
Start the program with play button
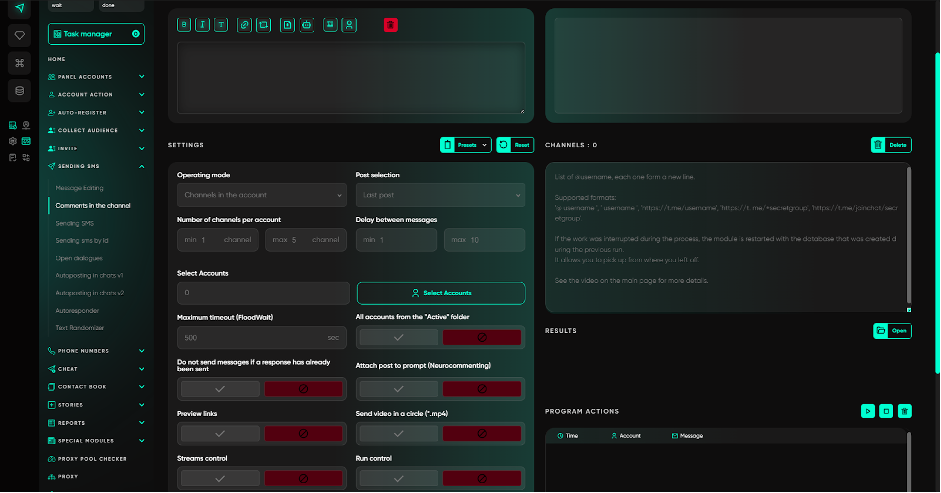coord(868,411)
